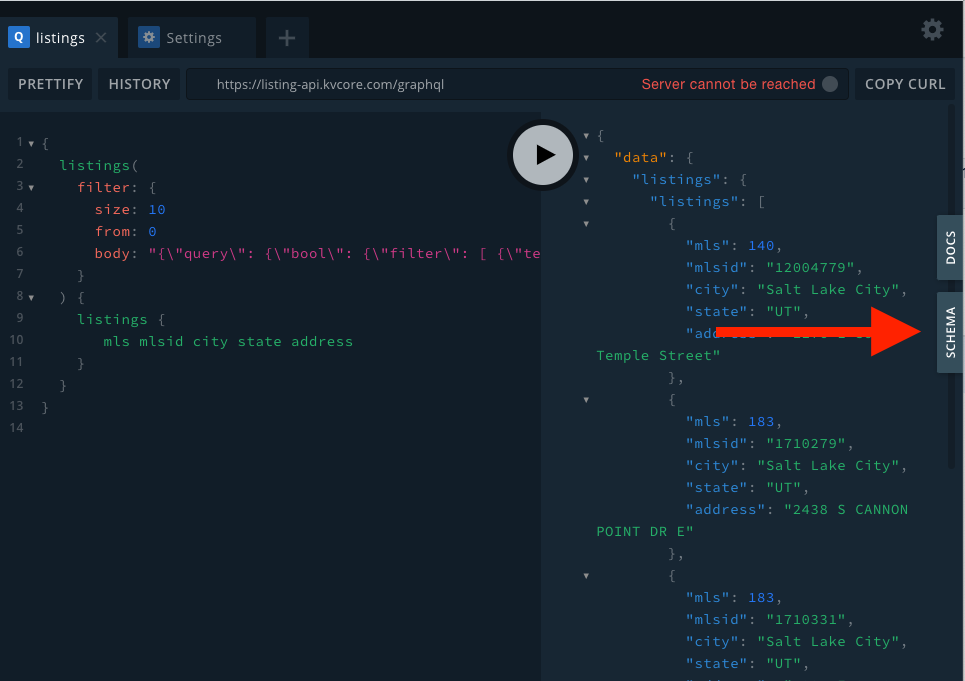Click COPY CURL to copy request
The height and width of the screenshot is (681, 965).
tap(904, 84)
